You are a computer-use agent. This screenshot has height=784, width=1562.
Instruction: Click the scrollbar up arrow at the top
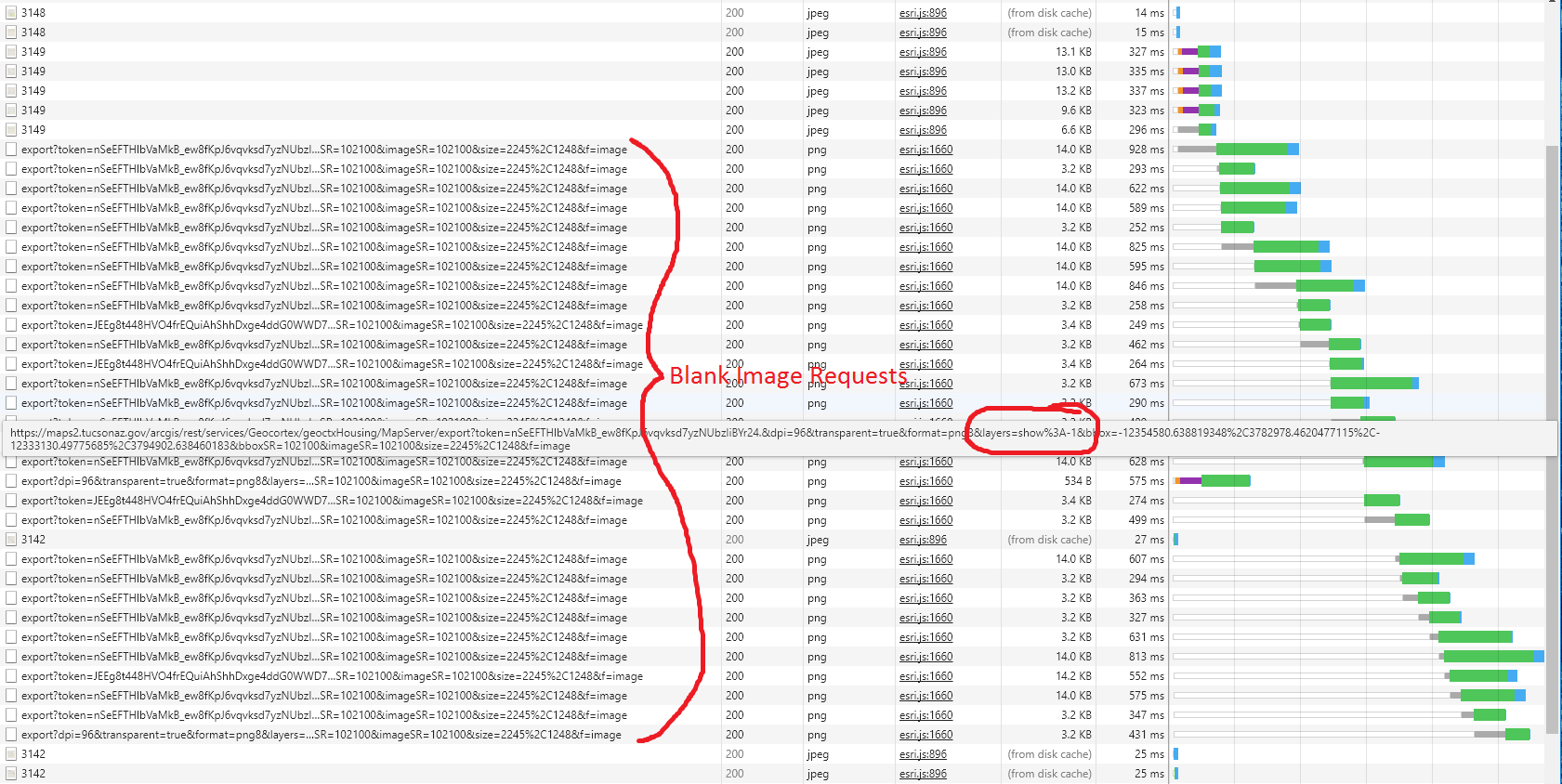point(1553,3)
